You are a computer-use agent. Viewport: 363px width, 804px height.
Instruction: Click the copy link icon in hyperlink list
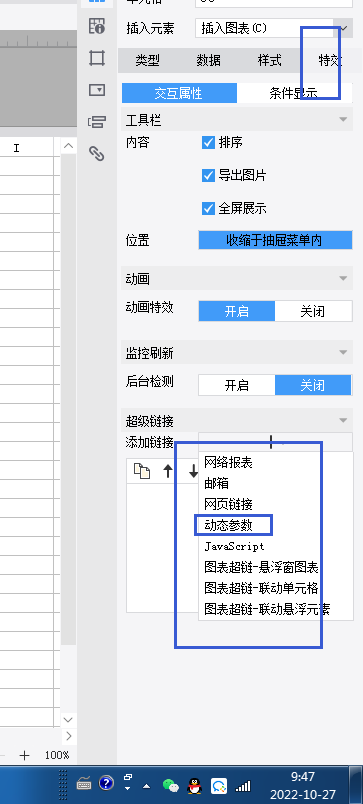pyautogui.click(x=142, y=471)
